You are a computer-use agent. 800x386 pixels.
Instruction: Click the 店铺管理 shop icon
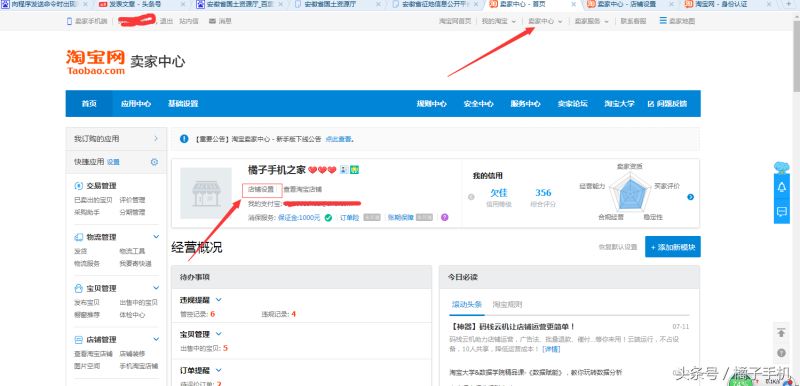click(79, 340)
